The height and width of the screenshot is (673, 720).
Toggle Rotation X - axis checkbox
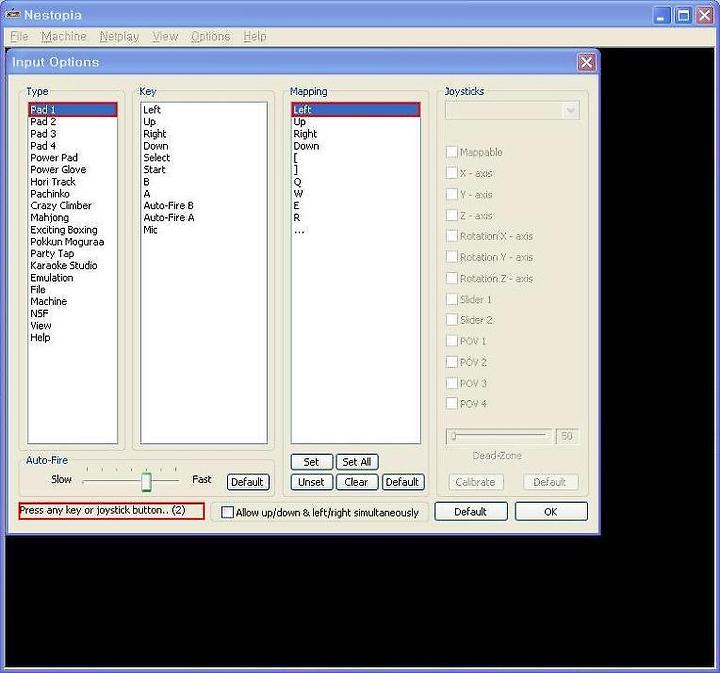tap(452, 236)
